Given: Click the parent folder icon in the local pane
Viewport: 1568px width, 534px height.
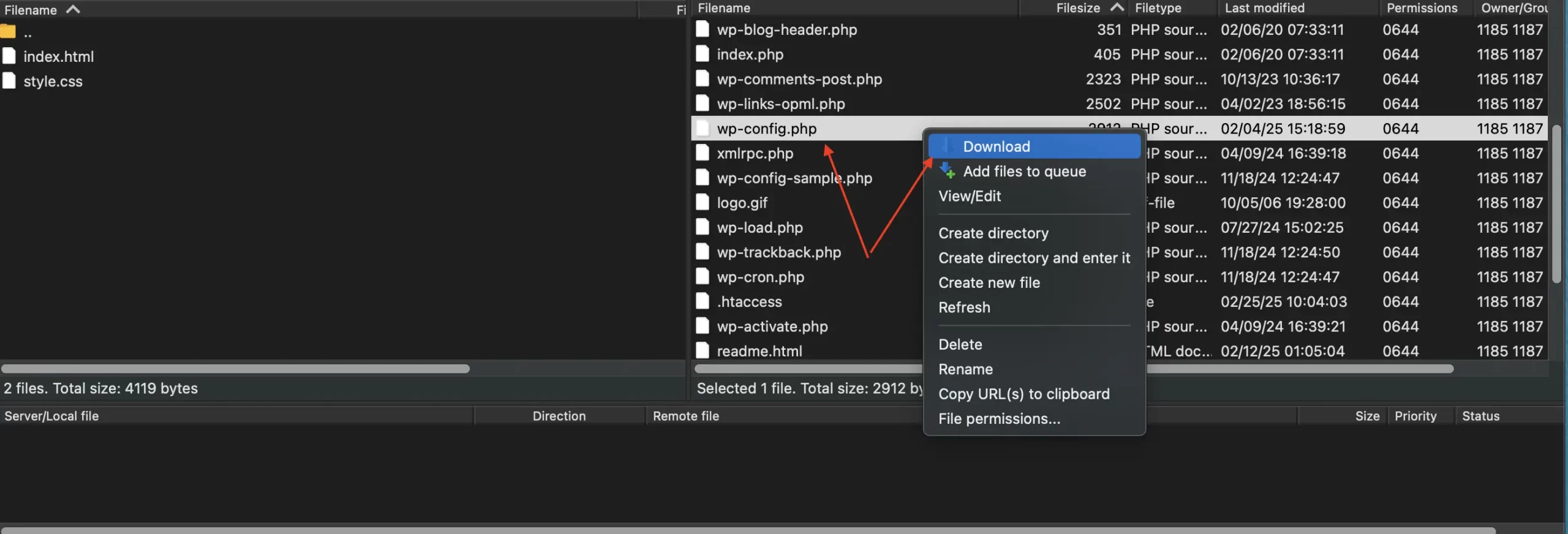Looking at the screenshot, I should (x=8, y=31).
